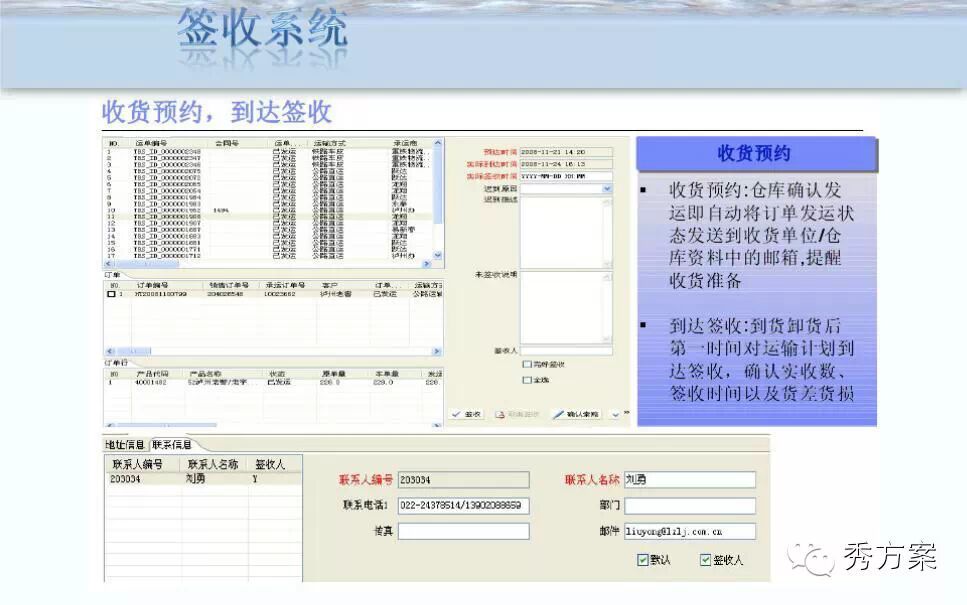
Task: Select the 联系信息 tab
Action: tap(171, 445)
